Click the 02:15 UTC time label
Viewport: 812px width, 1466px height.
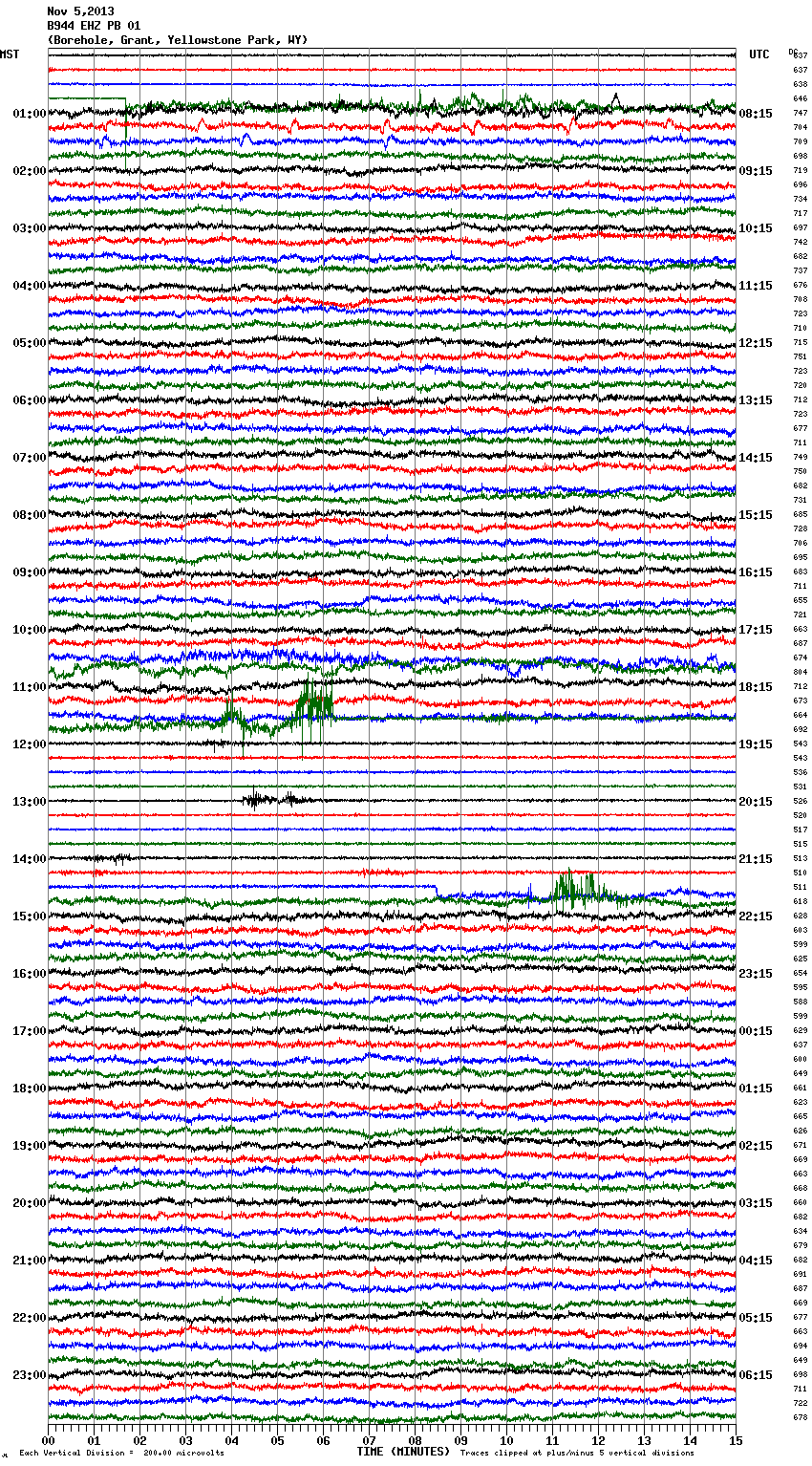coord(756,1146)
